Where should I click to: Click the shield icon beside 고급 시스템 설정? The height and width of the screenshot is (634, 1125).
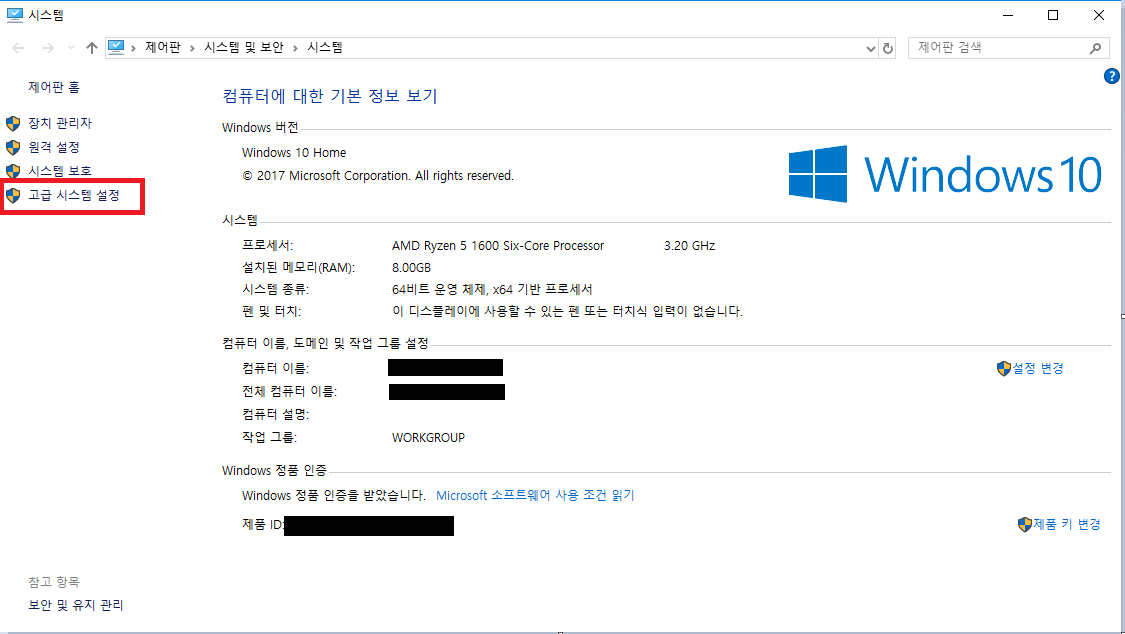tap(13, 195)
